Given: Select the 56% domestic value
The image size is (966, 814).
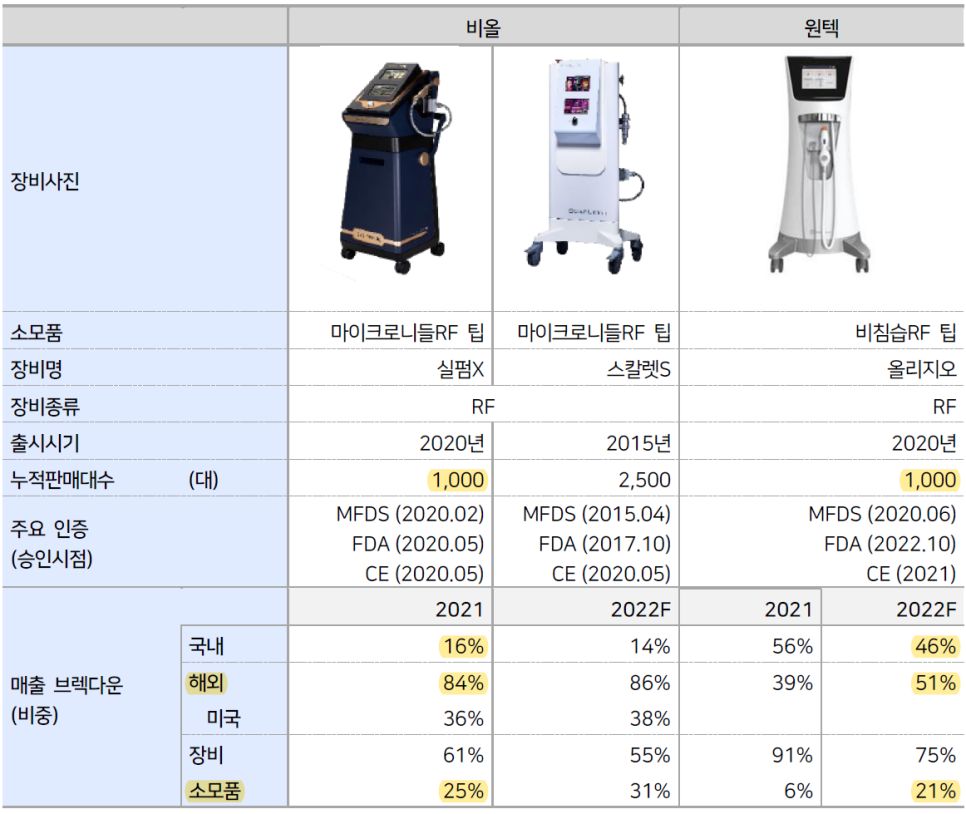Looking at the screenshot, I should tap(792, 646).
